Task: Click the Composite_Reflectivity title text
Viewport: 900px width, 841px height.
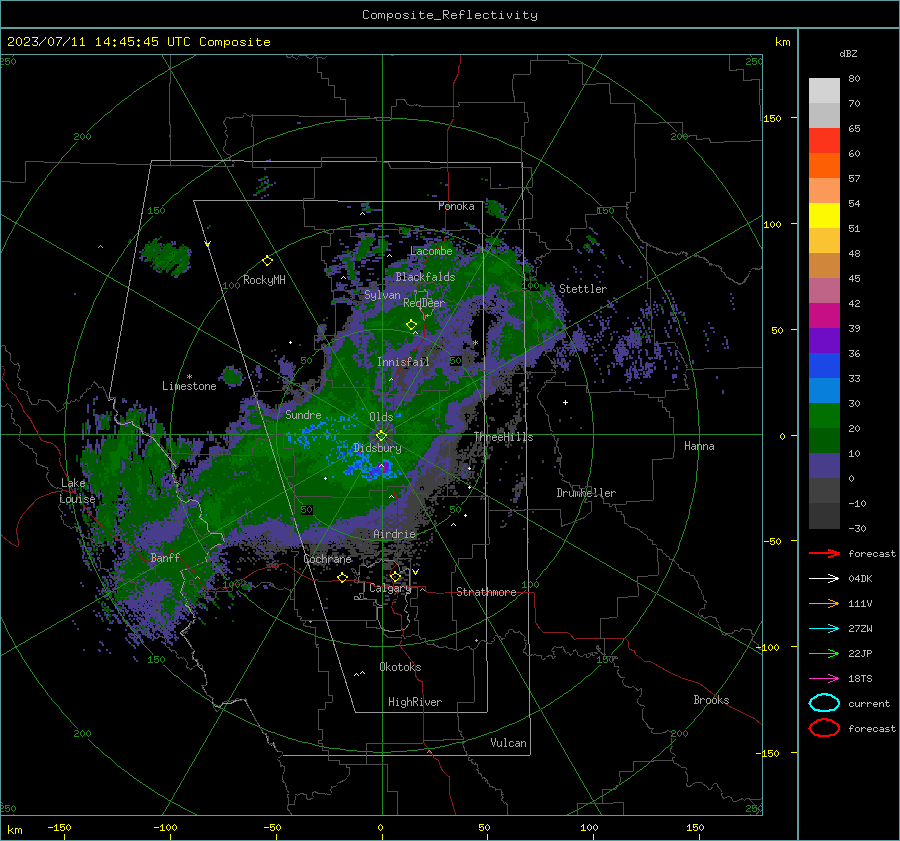Action: tap(450, 15)
